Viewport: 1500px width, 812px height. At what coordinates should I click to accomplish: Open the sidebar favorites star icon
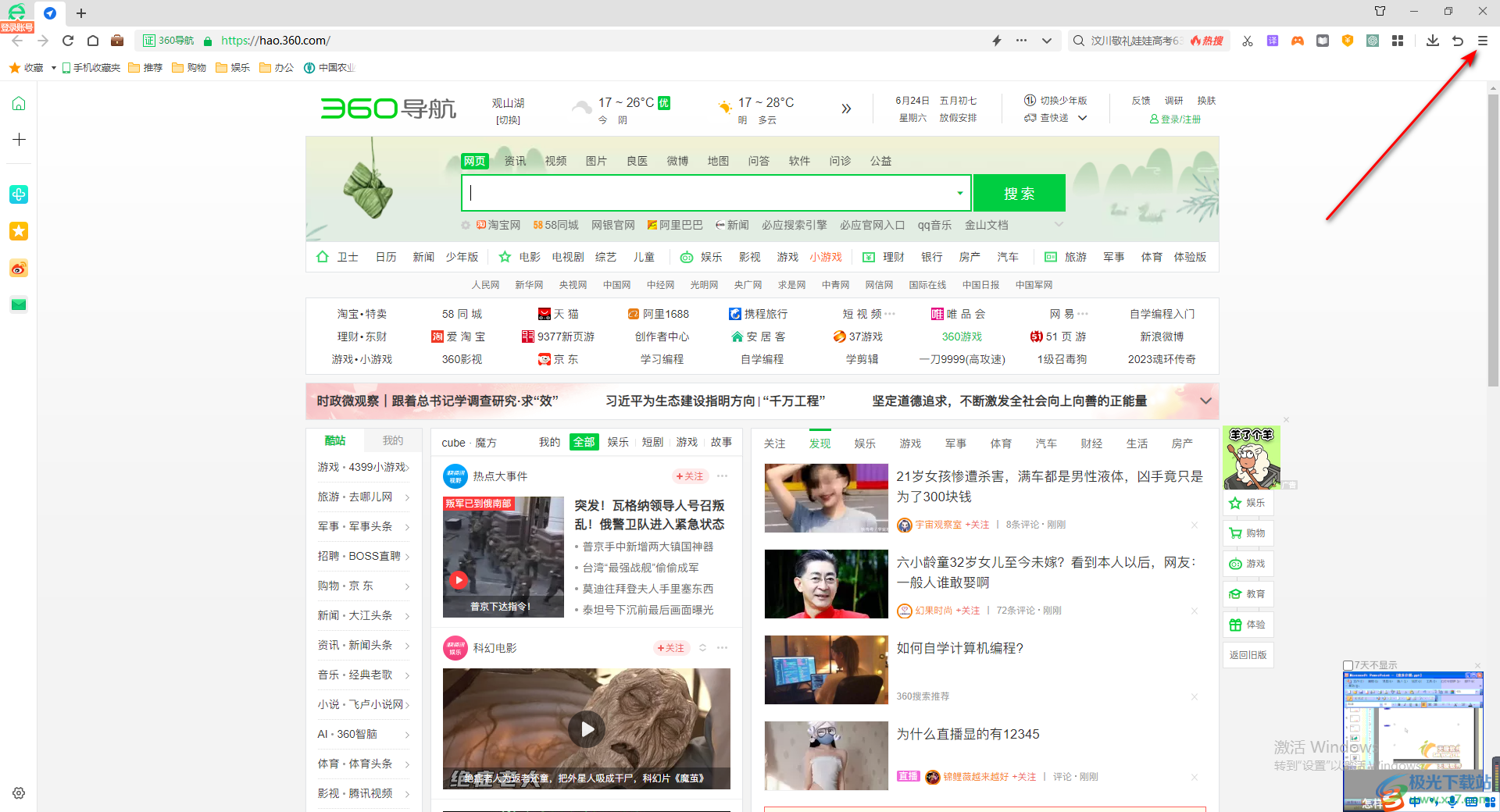click(x=19, y=231)
